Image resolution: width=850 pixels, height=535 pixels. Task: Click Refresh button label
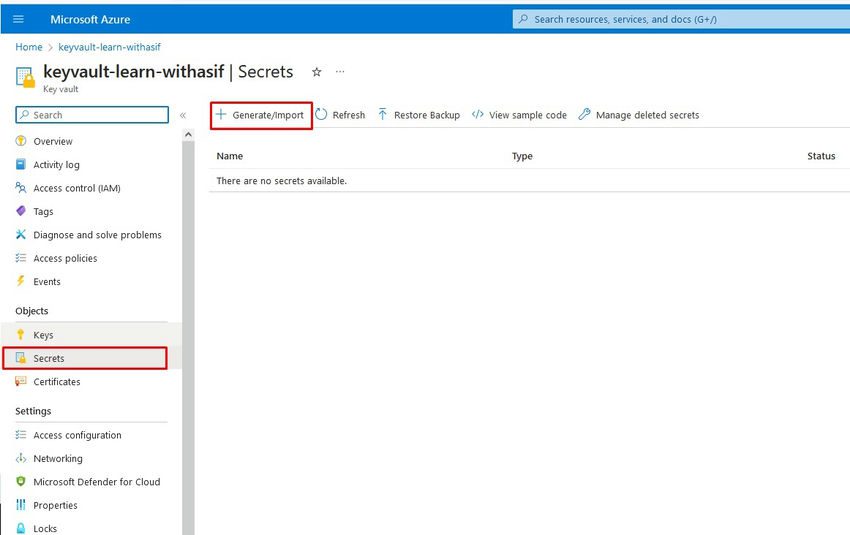349,115
